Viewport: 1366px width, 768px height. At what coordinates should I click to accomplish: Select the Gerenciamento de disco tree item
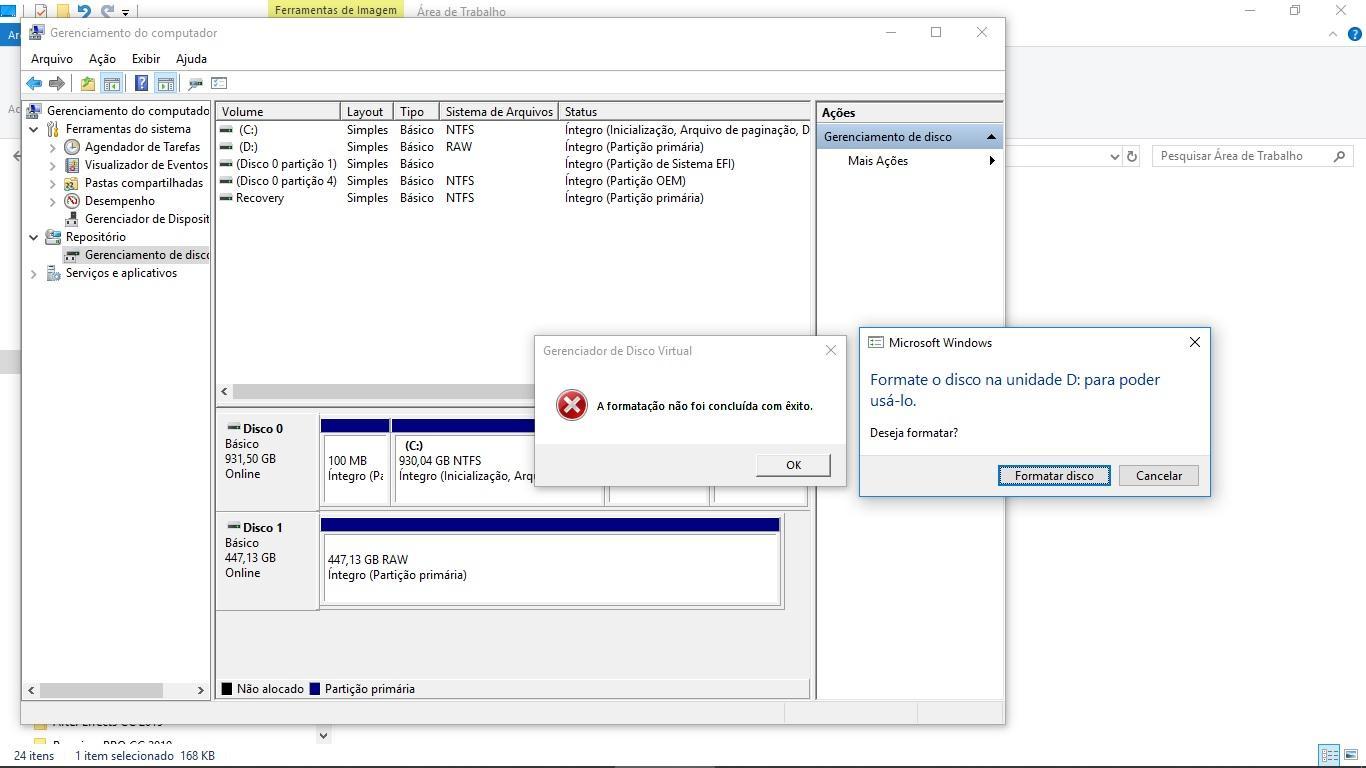pyautogui.click(x=137, y=255)
